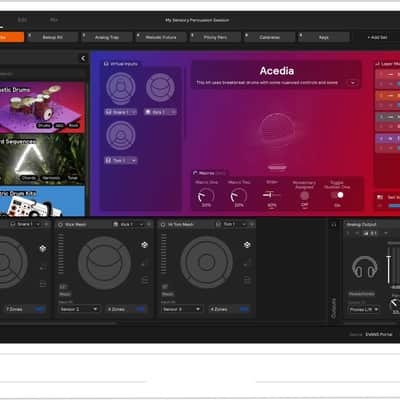This screenshot has height=400, width=400.
Task: Switch to the Bebop Kit set tab
Action: [x=53, y=37]
